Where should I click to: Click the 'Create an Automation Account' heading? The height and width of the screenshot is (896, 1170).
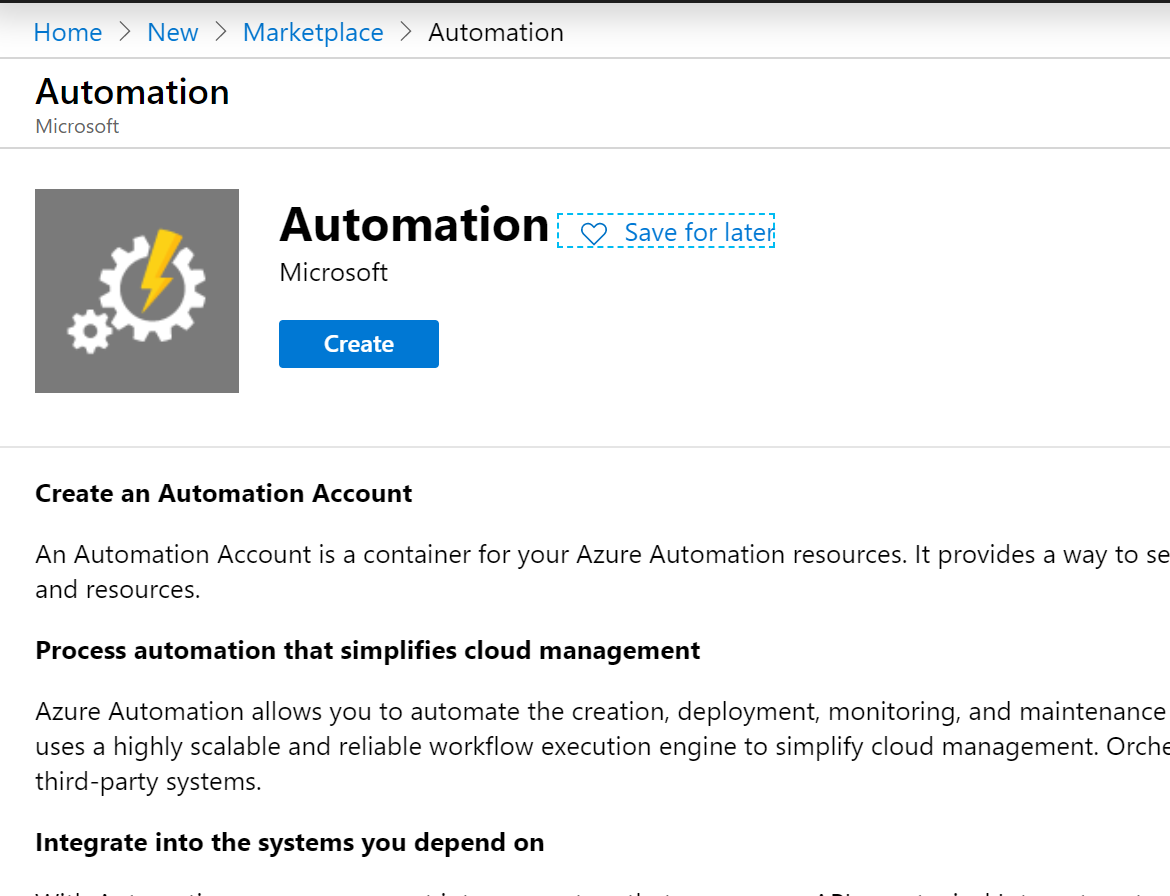[224, 493]
